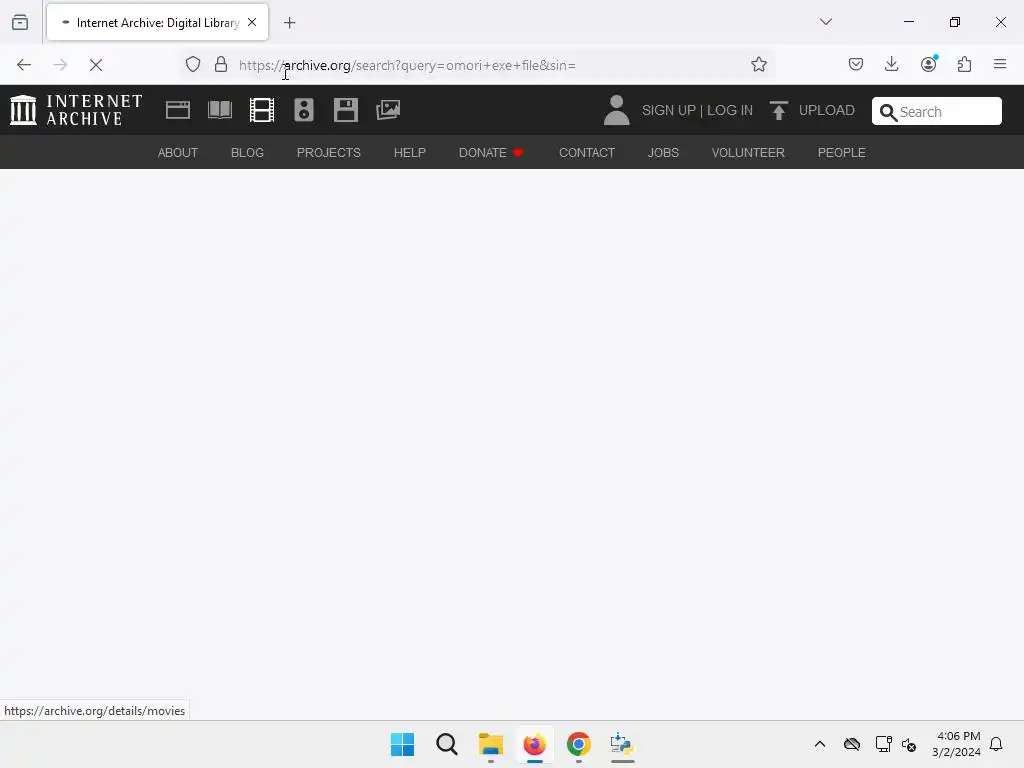Bookmark this page with the star

[x=758, y=65]
